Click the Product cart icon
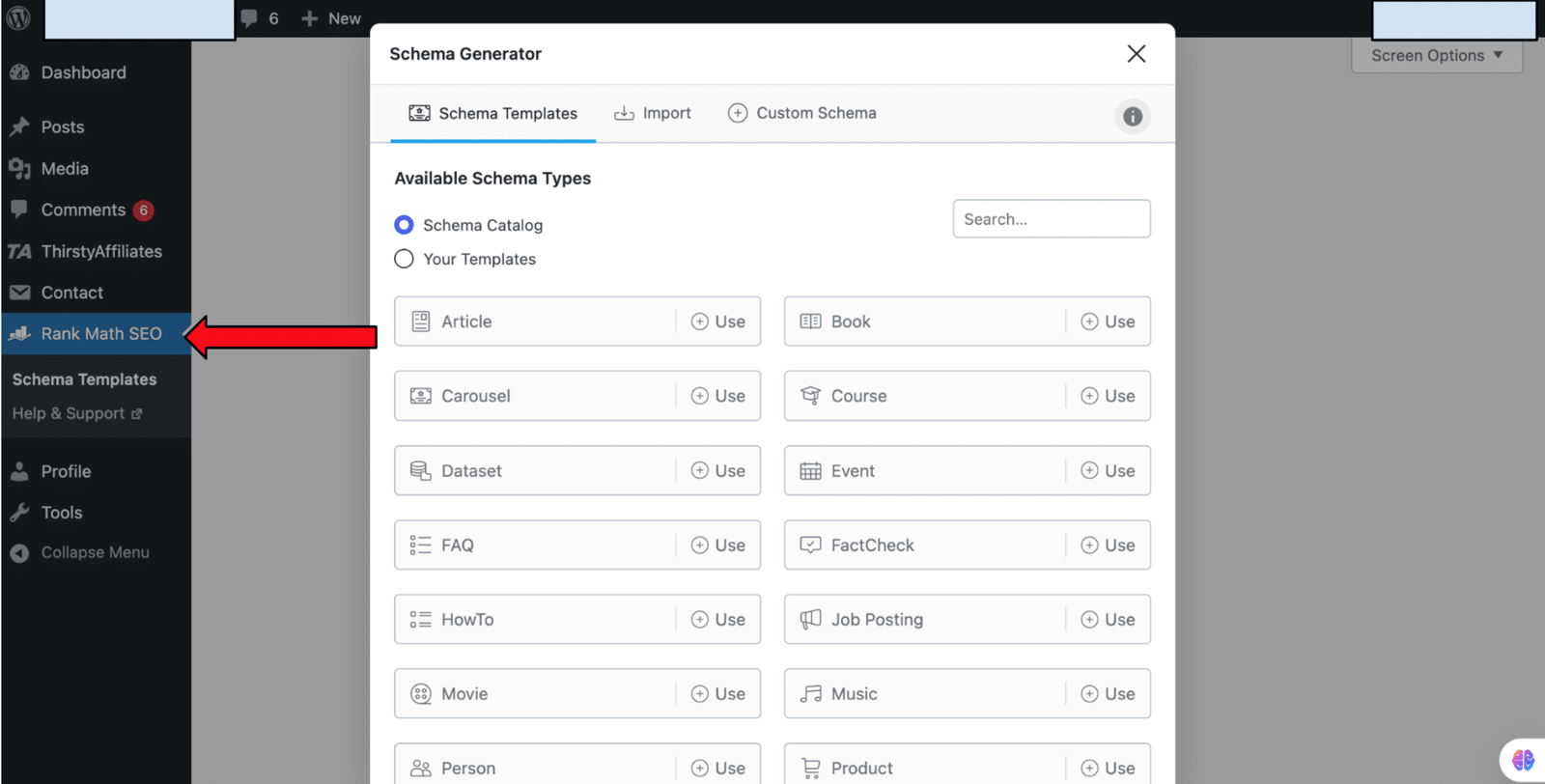 tap(811, 769)
